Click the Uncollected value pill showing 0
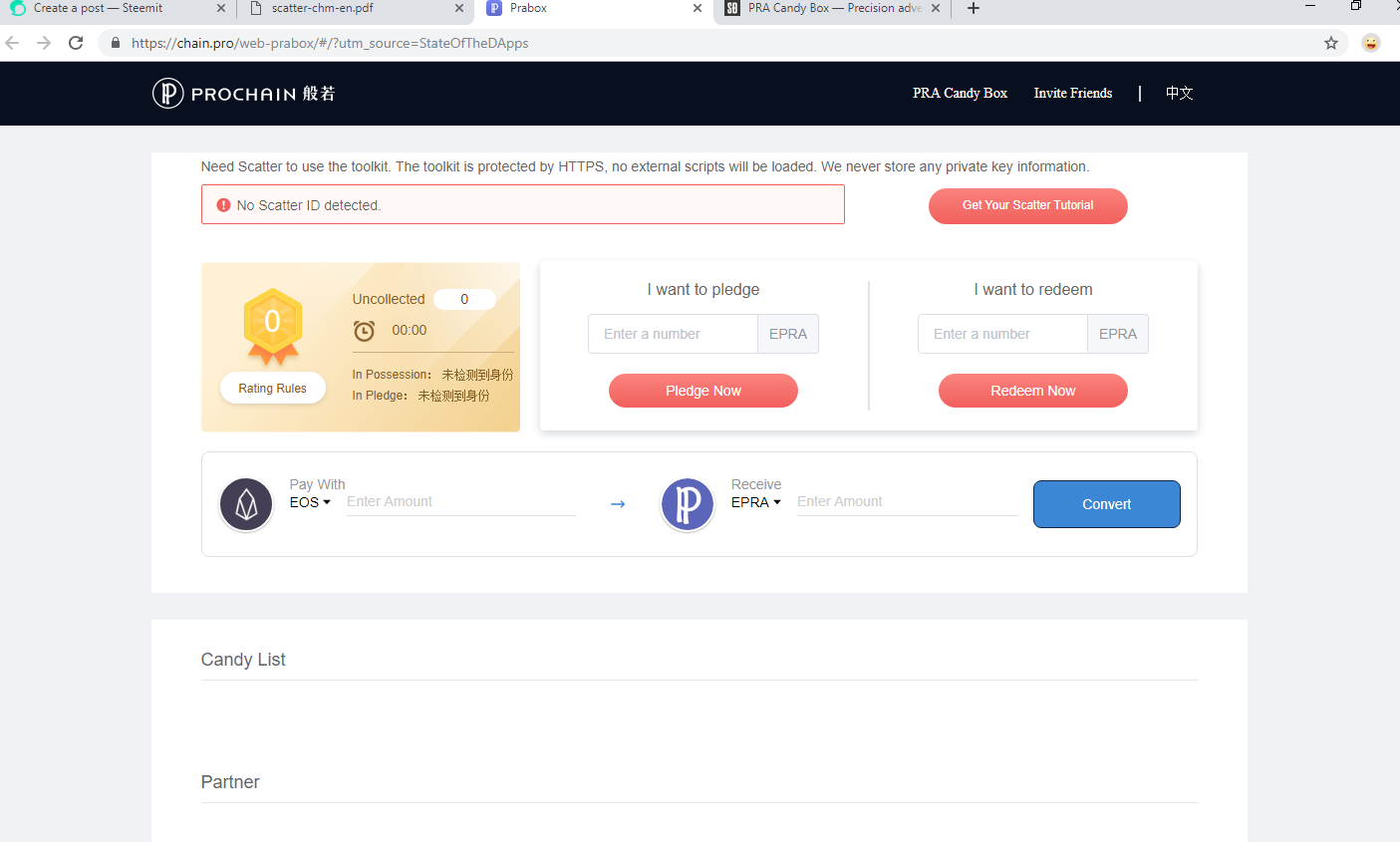 [464, 299]
